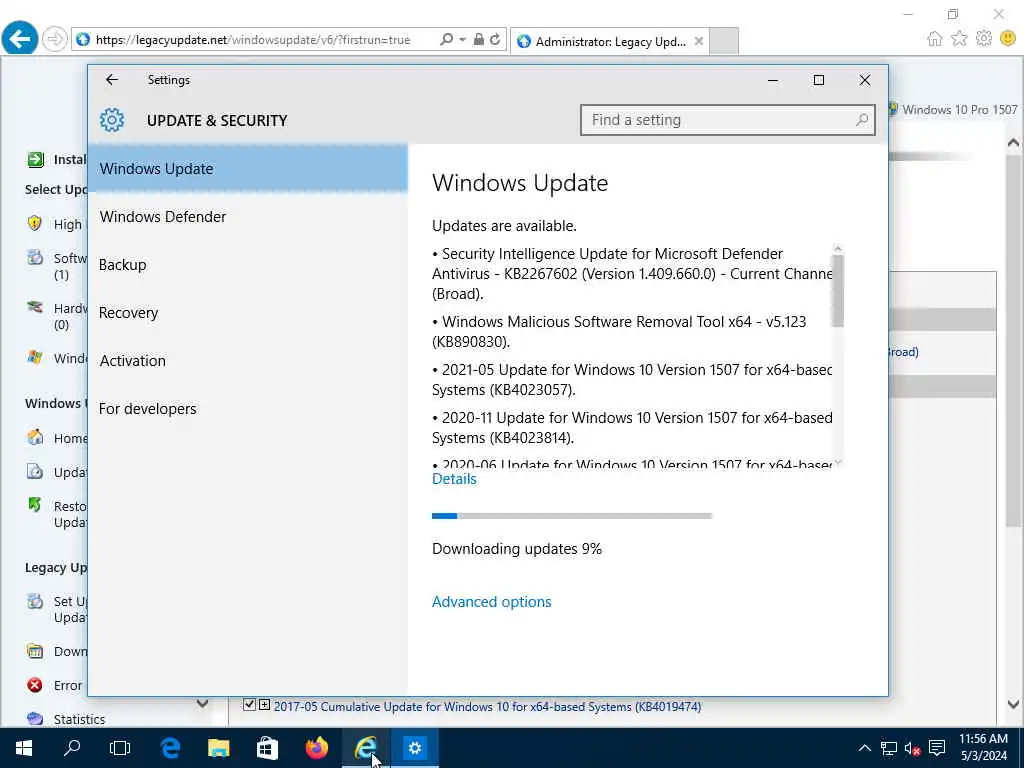Open File Explorer from taskbar
The image size is (1024, 768).
tap(219, 748)
